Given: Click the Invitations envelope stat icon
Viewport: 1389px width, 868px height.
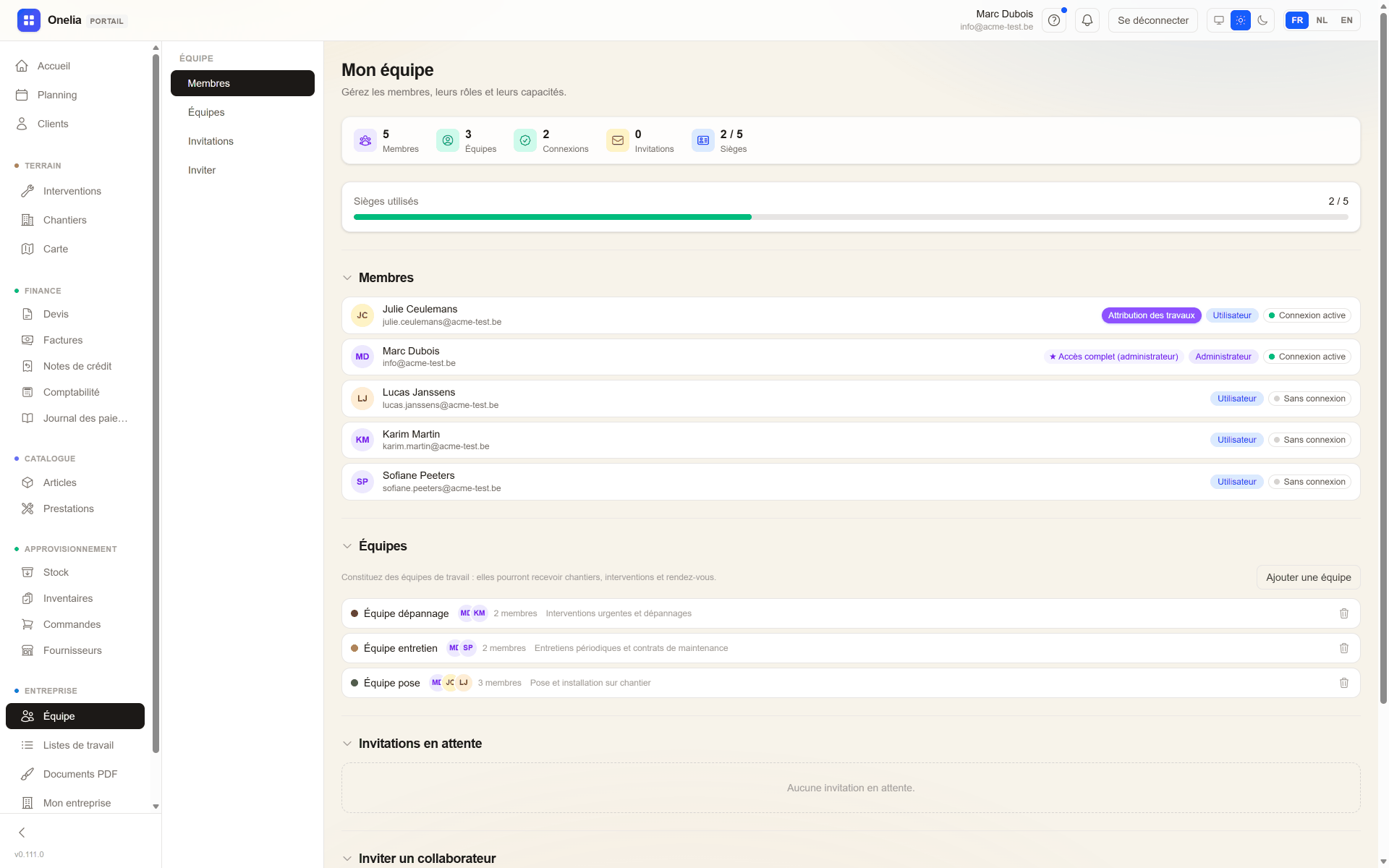Looking at the screenshot, I should (618, 140).
